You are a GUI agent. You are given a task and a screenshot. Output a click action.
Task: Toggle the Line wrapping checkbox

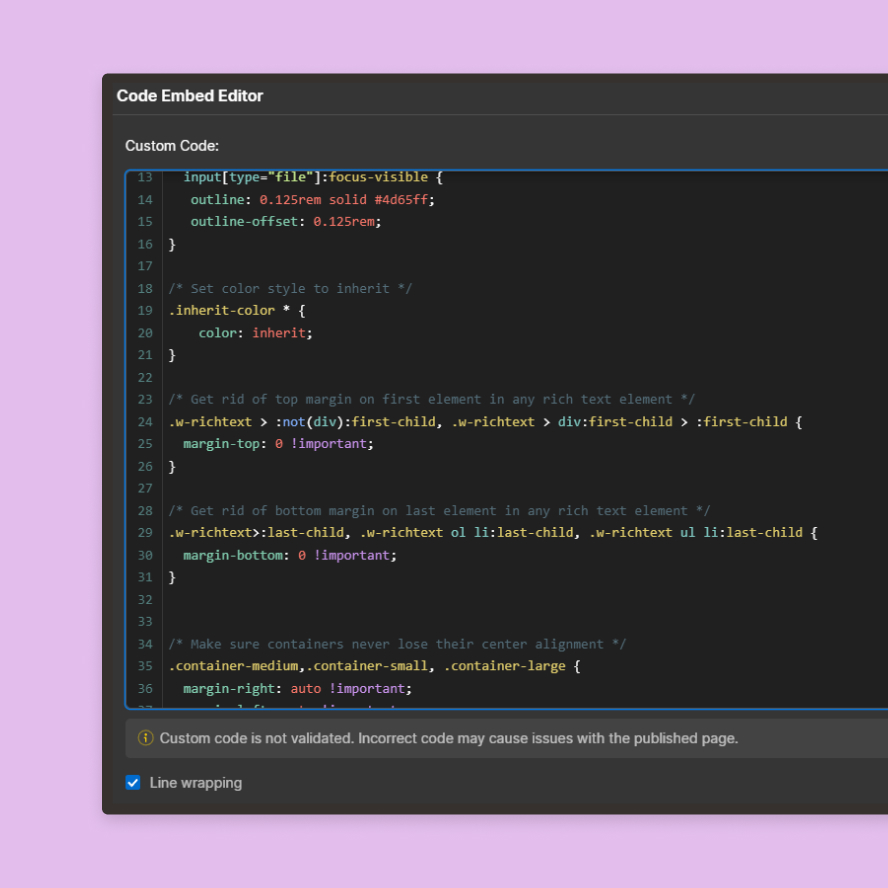tap(133, 783)
